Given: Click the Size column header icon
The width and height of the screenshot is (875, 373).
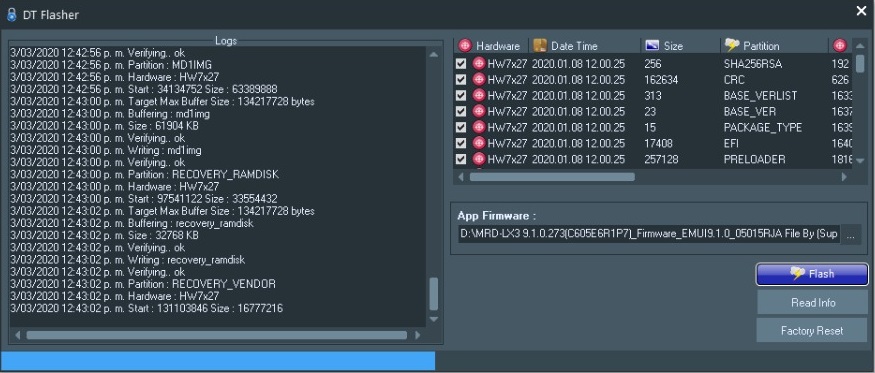Looking at the screenshot, I should [x=652, y=46].
